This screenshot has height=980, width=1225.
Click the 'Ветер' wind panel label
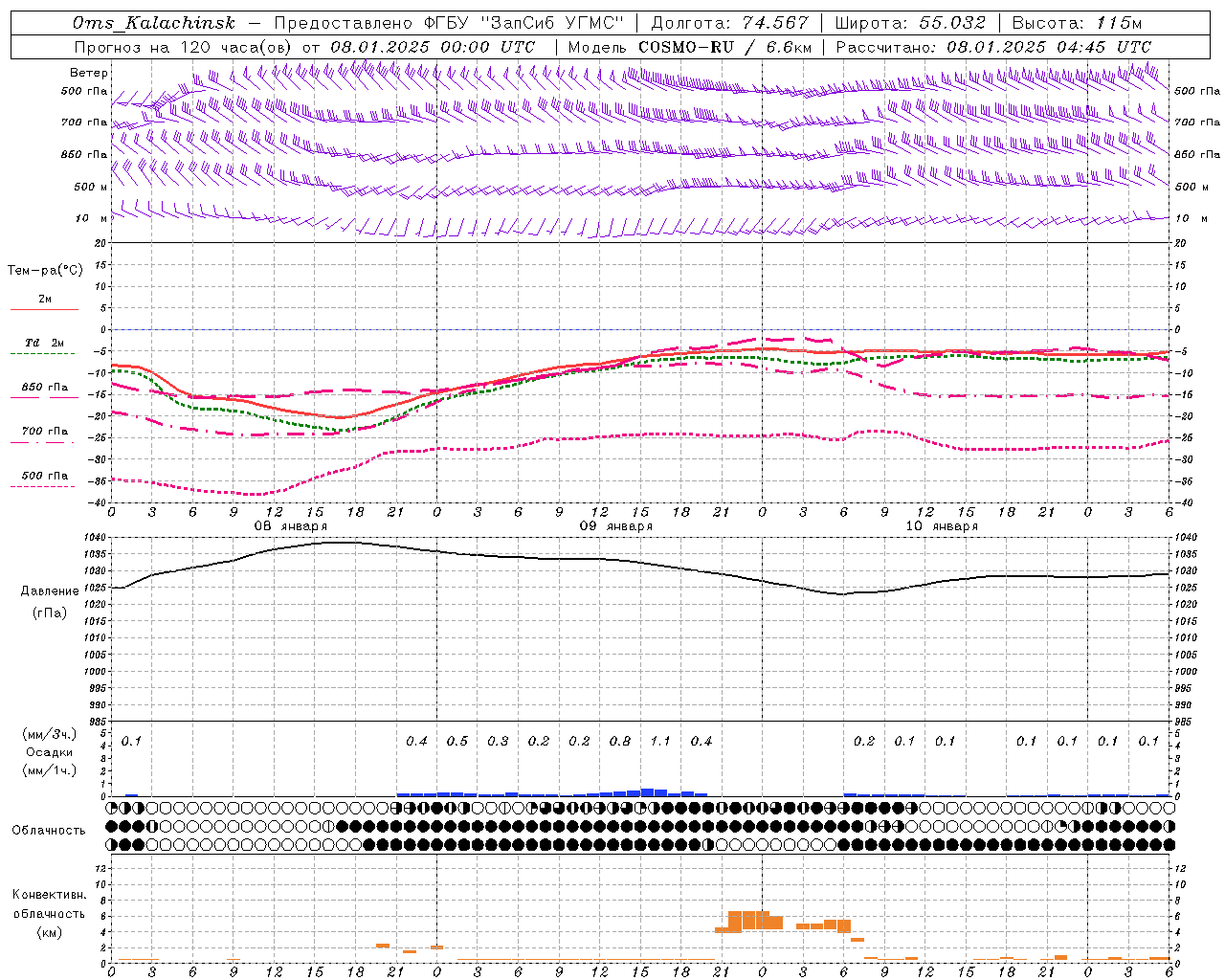pyautogui.click(x=89, y=73)
